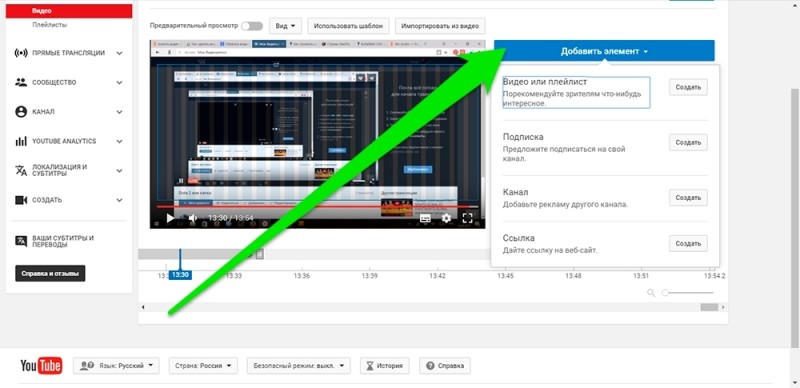Open the Вид dropdown
This screenshot has height=388, width=800.
point(285,26)
